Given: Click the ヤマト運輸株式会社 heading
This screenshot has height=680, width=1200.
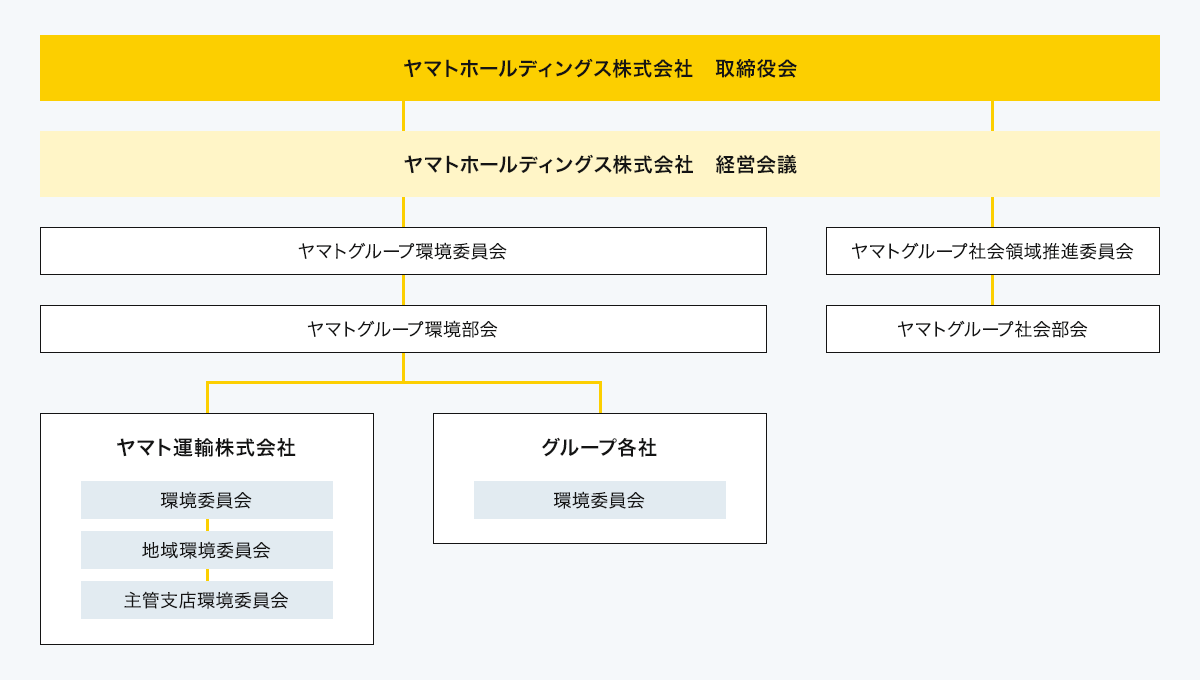Looking at the screenshot, I should pos(206,448).
